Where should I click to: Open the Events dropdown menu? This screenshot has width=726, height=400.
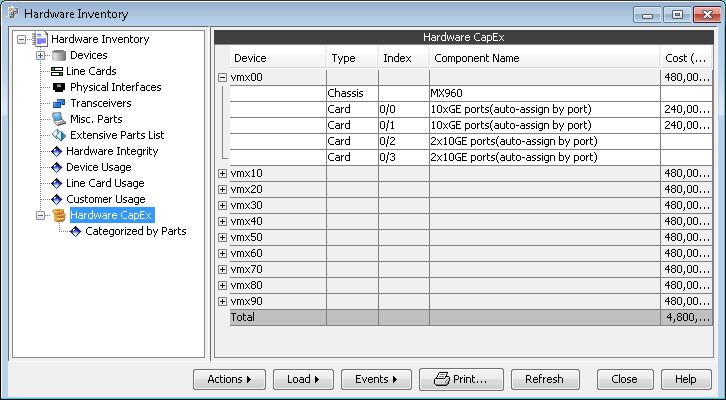pyautogui.click(x=376, y=380)
